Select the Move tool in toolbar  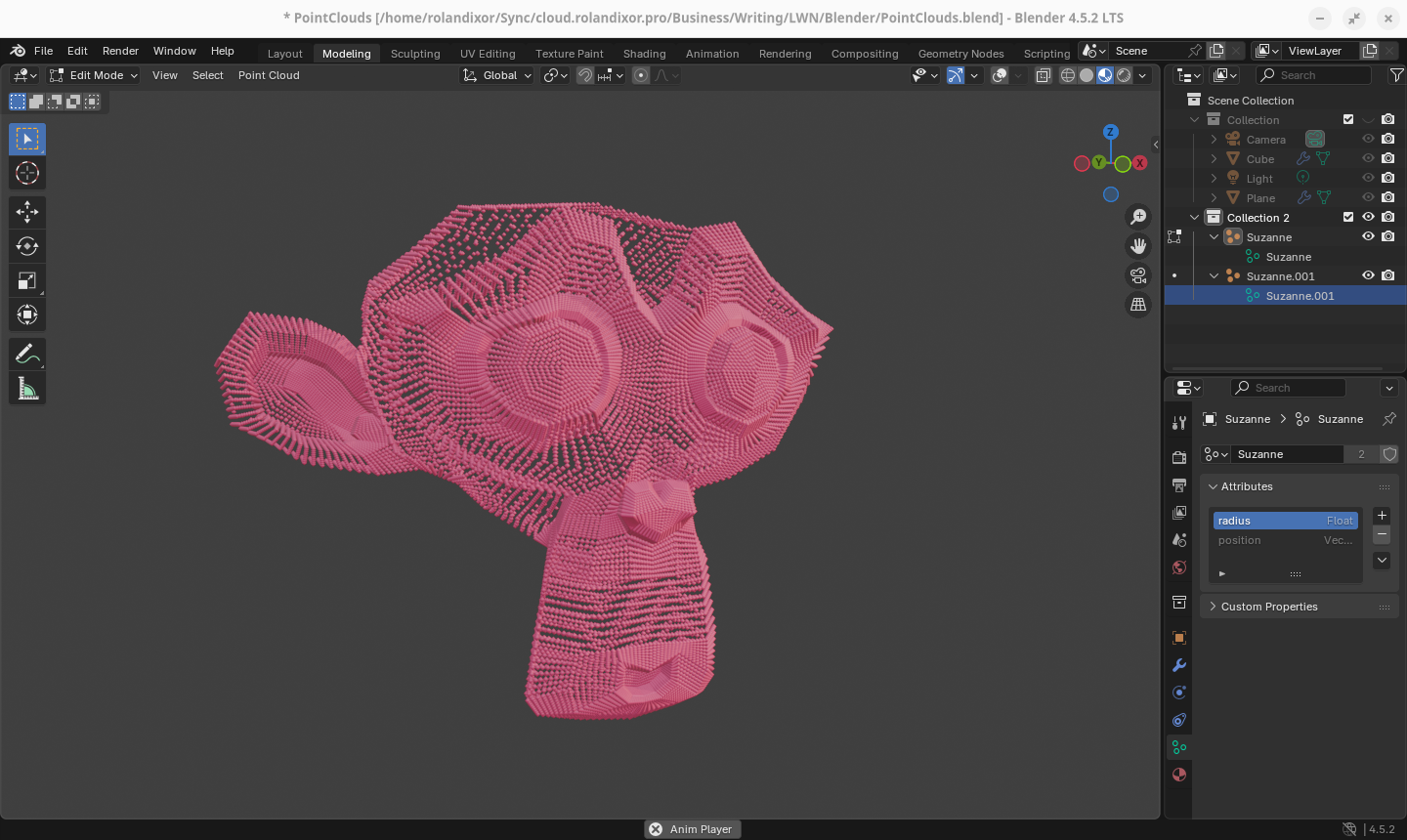click(27, 212)
